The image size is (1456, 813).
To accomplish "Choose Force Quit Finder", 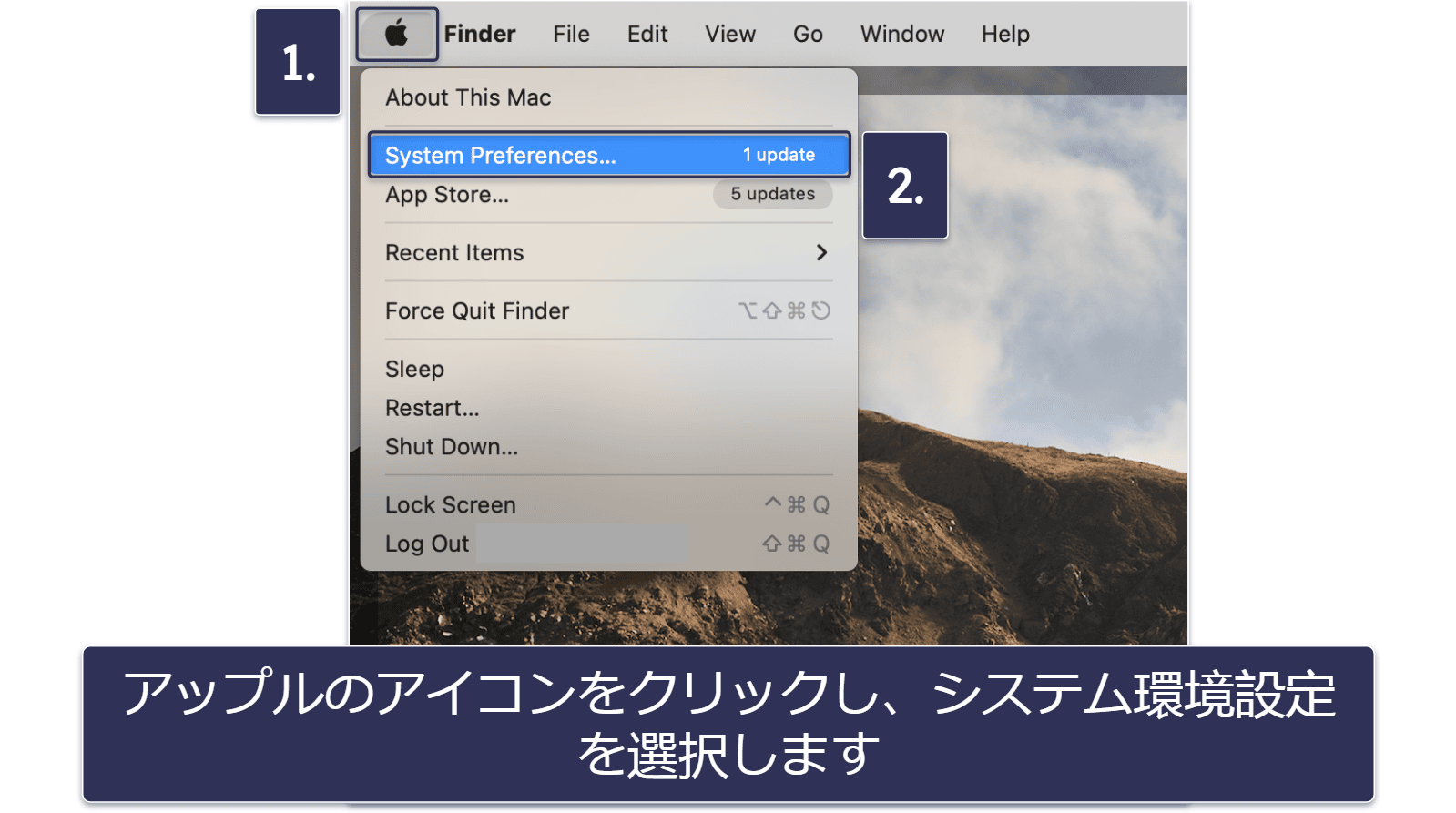I will click(608, 311).
